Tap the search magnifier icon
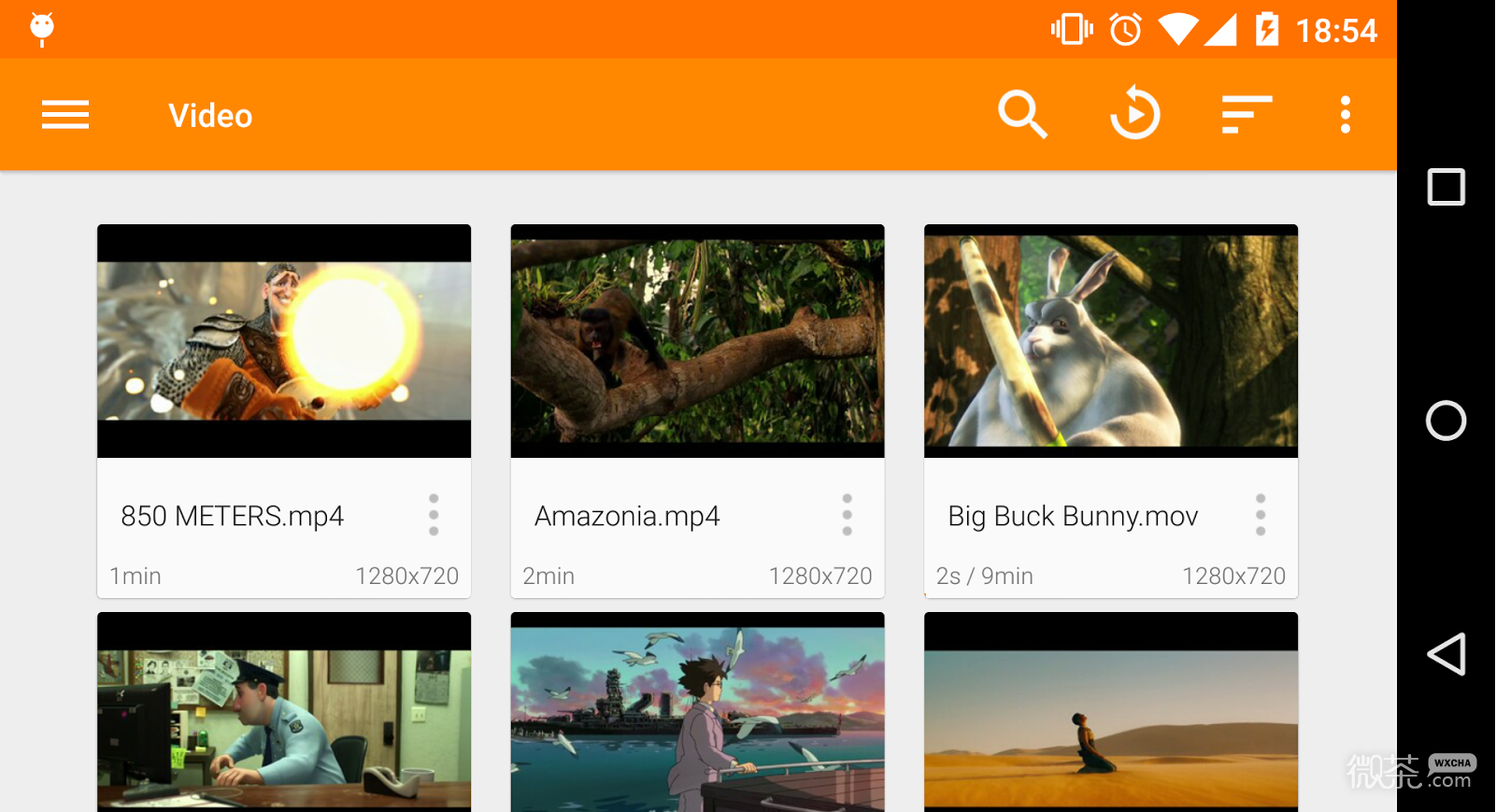 pyautogui.click(x=1022, y=115)
